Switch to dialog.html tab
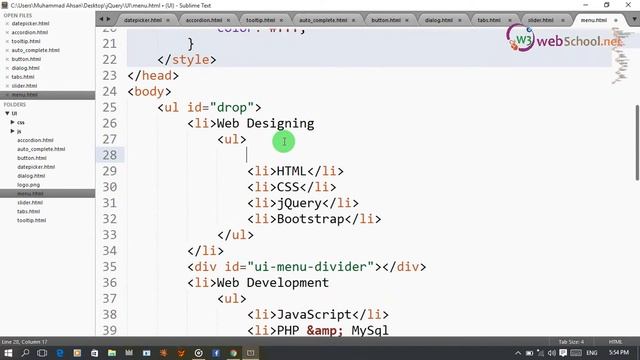This screenshot has width=640, height=360. pyautogui.click(x=438, y=20)
